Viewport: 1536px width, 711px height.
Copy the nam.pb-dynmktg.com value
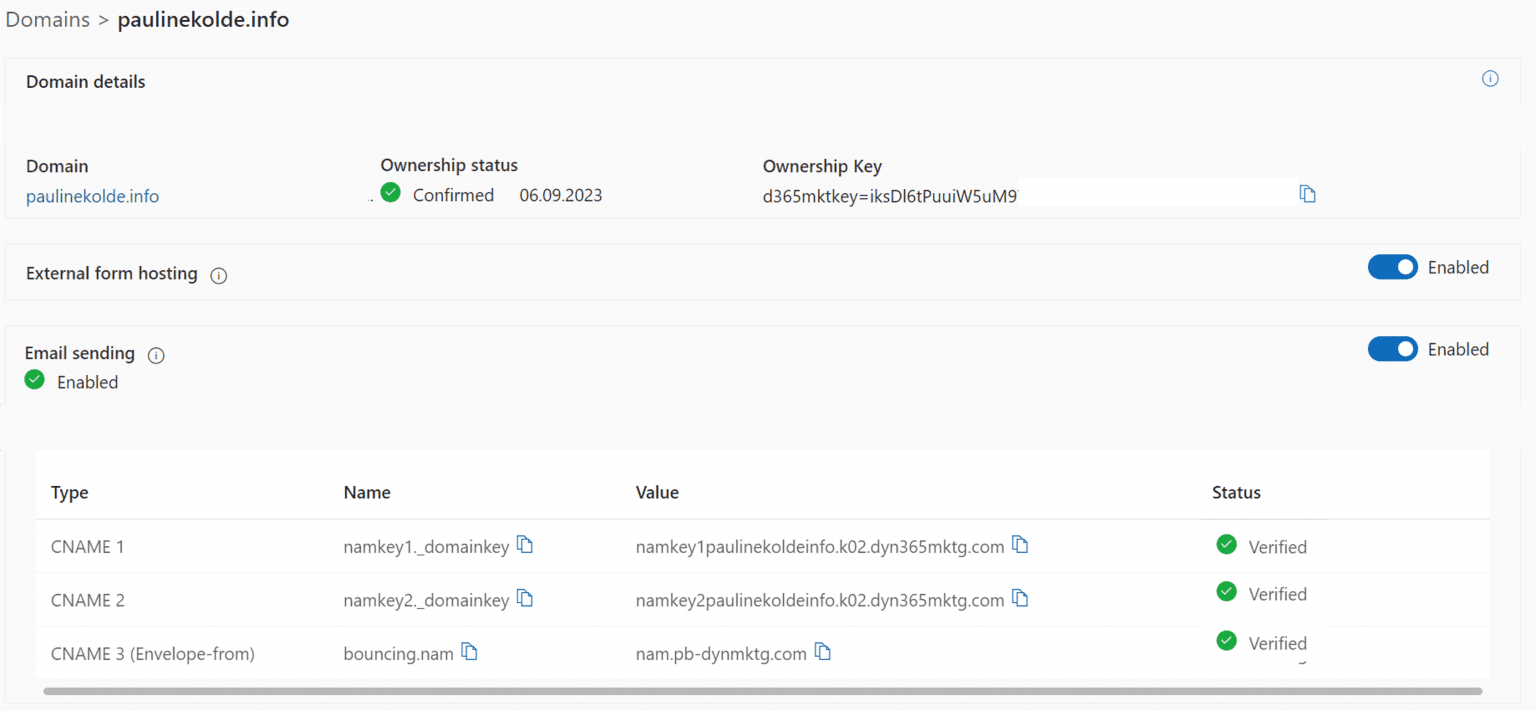coord(823,650)
